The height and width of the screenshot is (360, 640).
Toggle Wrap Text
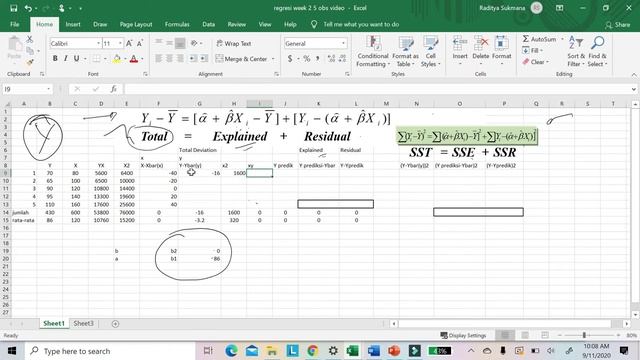[233, 43]
